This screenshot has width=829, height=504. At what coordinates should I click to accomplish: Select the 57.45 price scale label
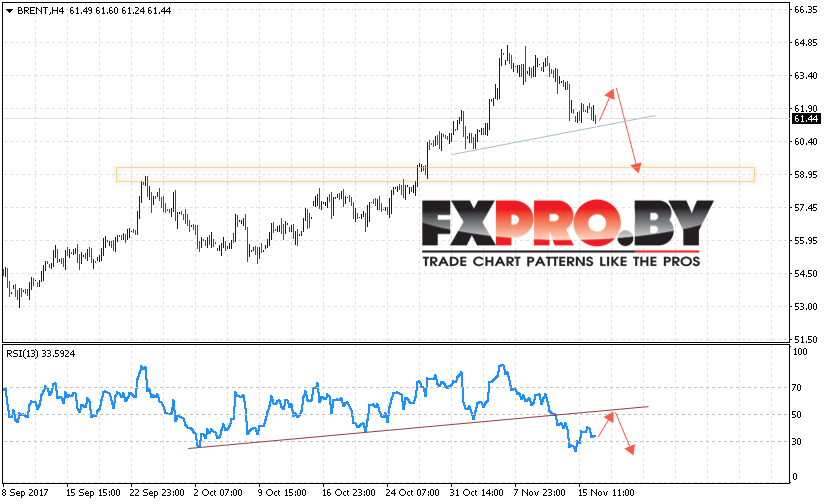(x=806, y=207)
